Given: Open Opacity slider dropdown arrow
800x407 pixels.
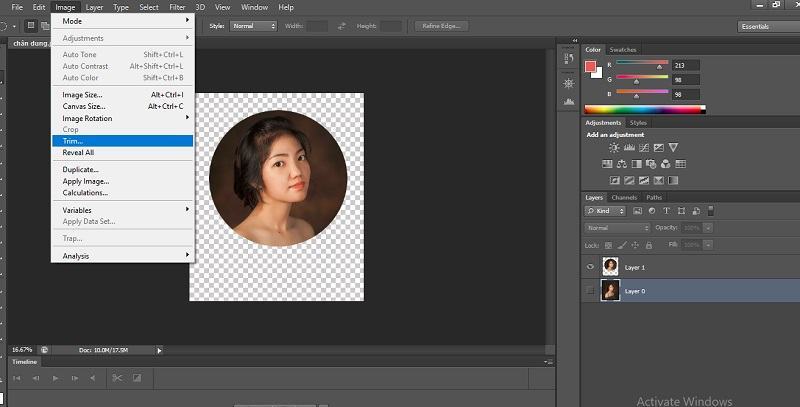Looking at the screenshot, I should (708, 228).
